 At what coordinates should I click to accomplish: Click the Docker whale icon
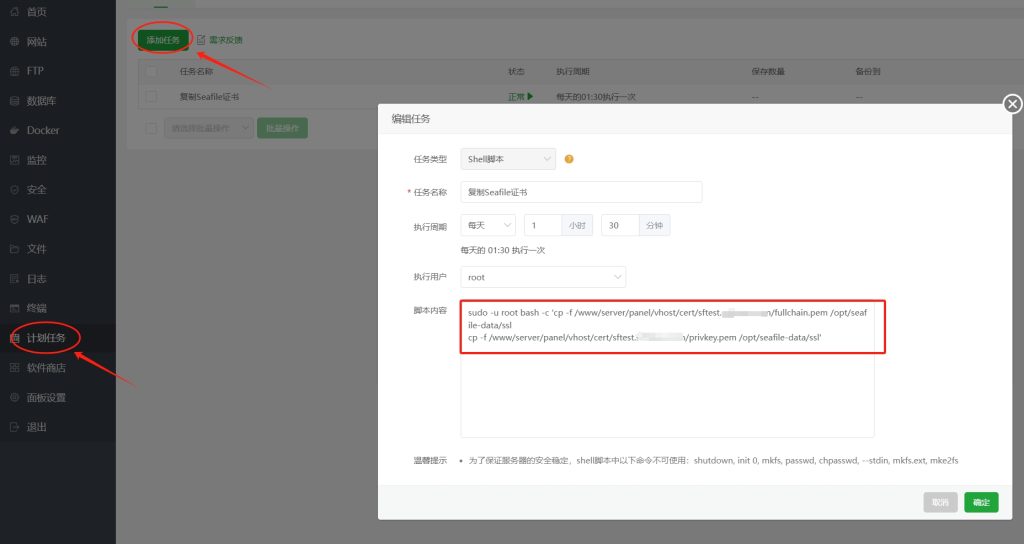coord(14,131)
